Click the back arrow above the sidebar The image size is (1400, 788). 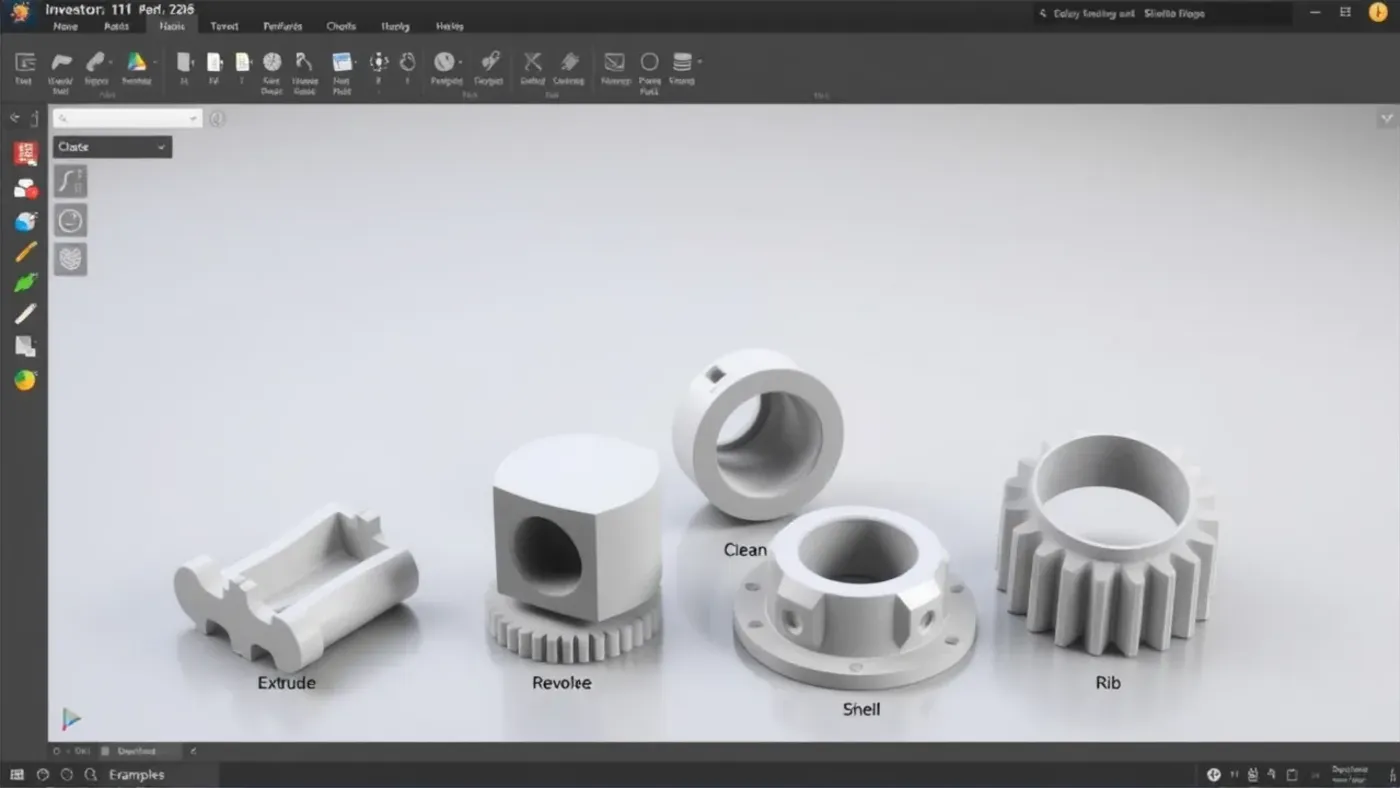15,118
